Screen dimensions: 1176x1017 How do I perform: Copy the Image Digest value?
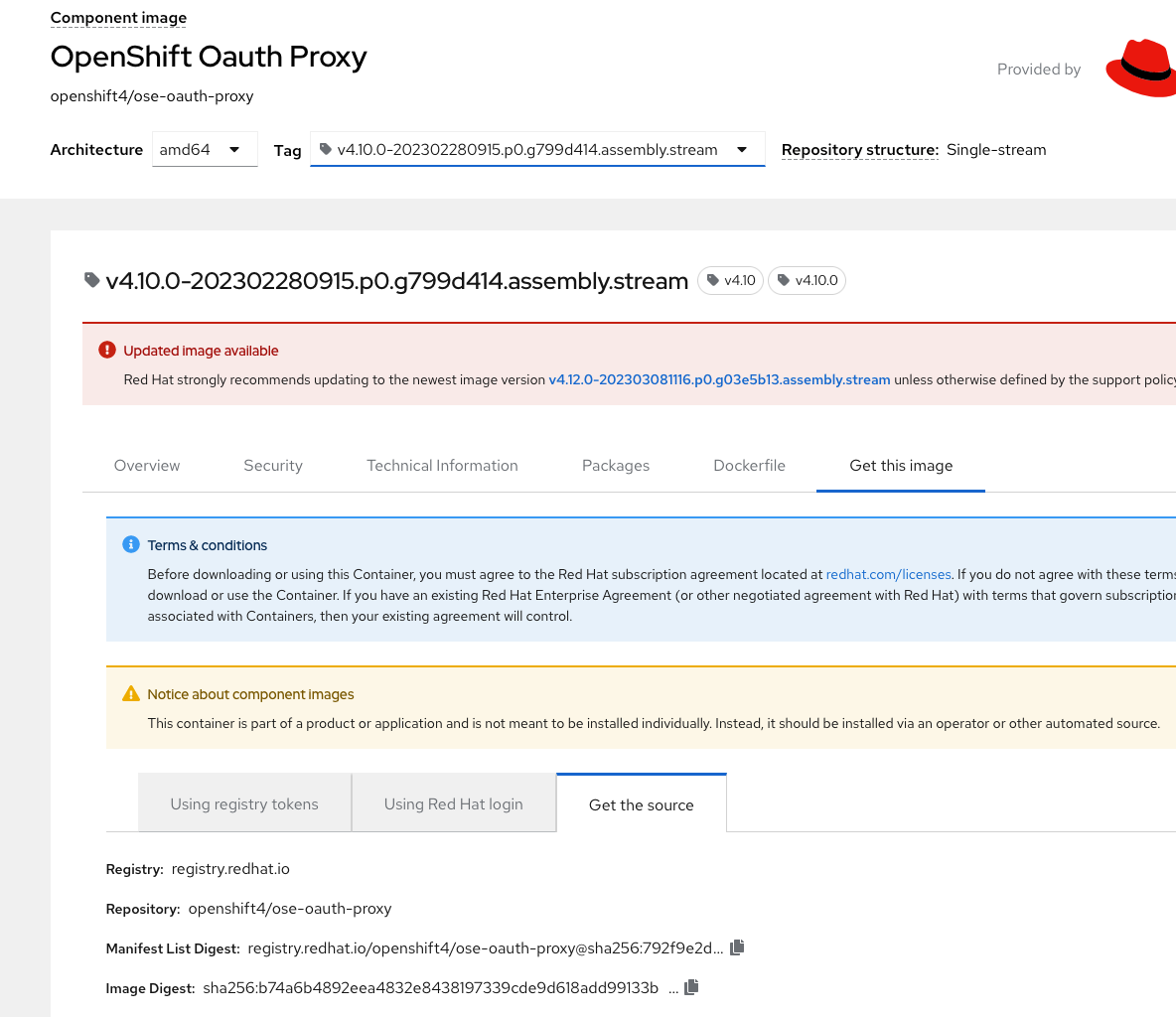(691, 986)
